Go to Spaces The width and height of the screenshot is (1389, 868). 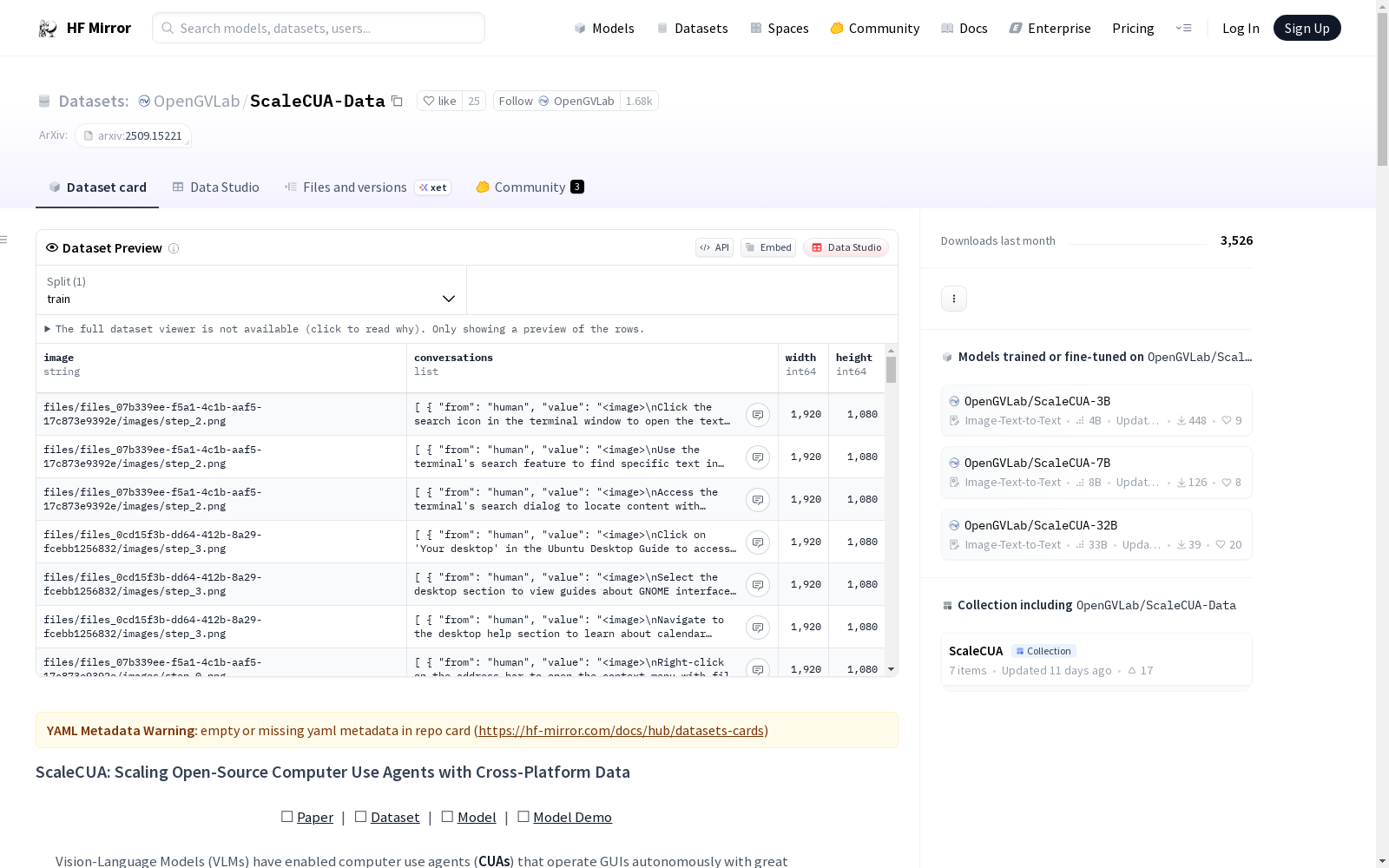pos(780,28)
